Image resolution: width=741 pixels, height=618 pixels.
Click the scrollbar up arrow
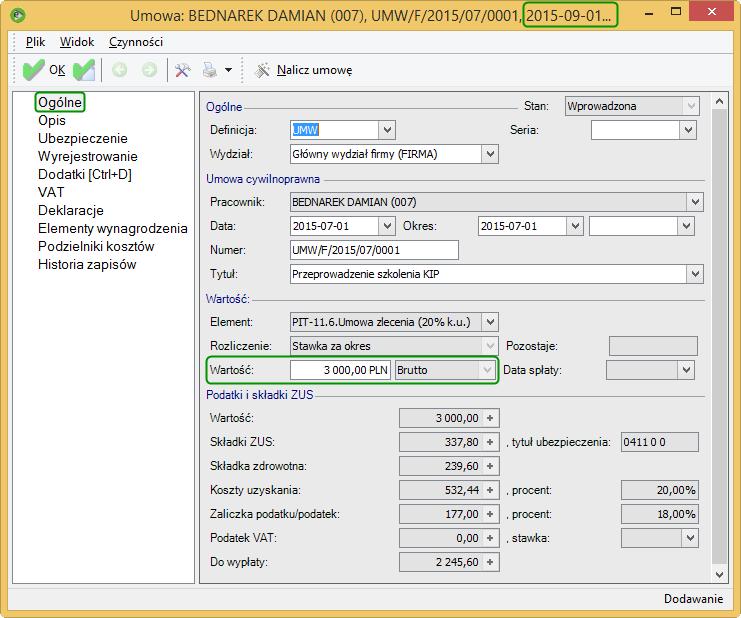pos(719,101)
